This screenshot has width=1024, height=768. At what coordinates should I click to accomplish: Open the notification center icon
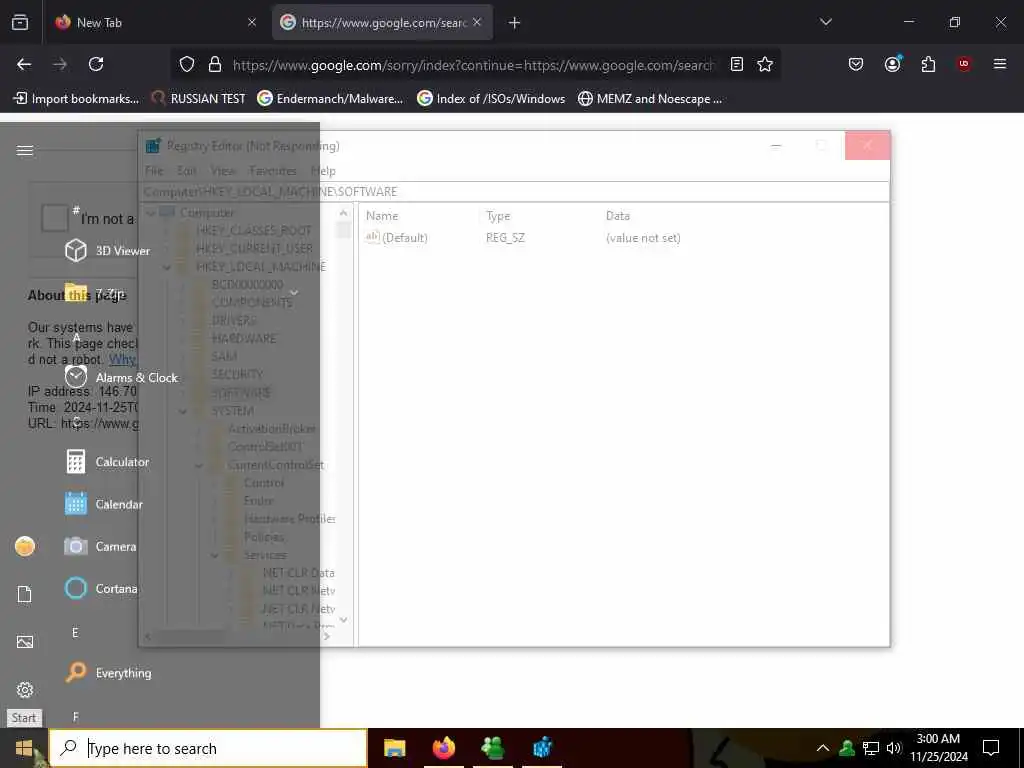[991, 748]
